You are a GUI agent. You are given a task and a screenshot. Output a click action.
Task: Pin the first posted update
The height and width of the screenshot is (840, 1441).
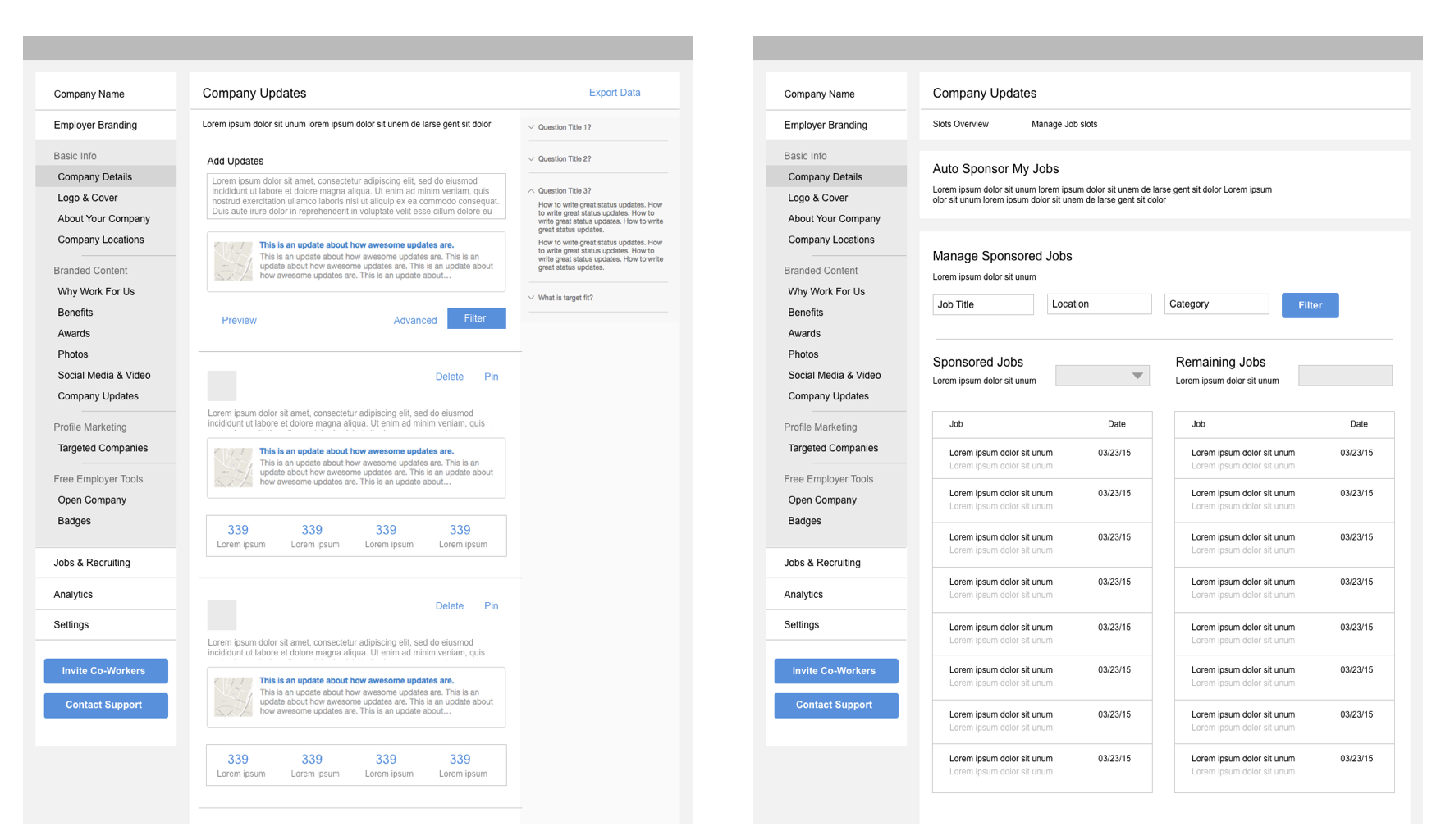491,377
